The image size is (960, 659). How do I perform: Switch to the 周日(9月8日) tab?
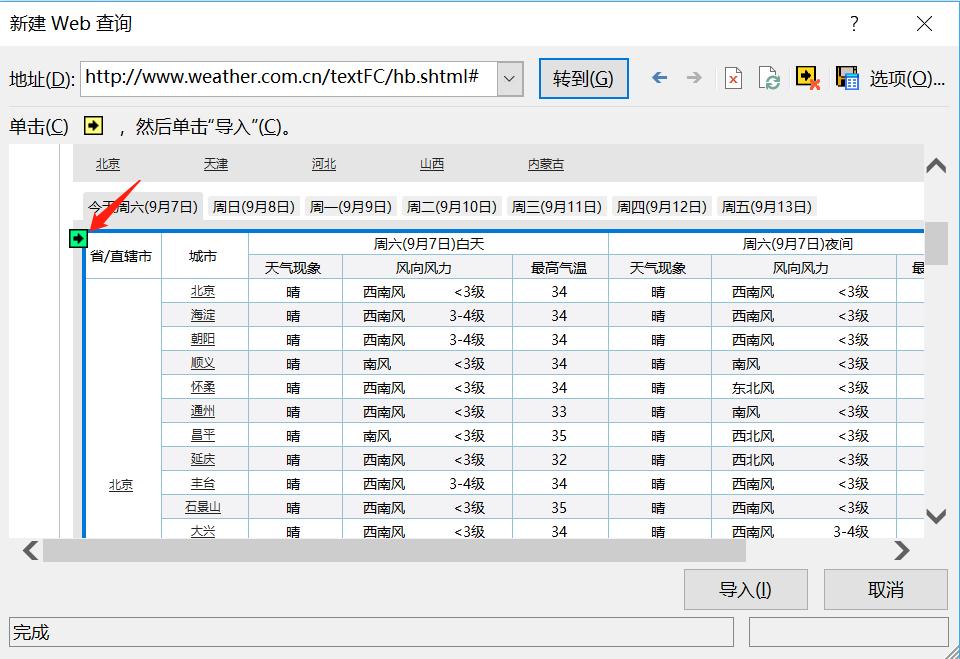[253, 206]
